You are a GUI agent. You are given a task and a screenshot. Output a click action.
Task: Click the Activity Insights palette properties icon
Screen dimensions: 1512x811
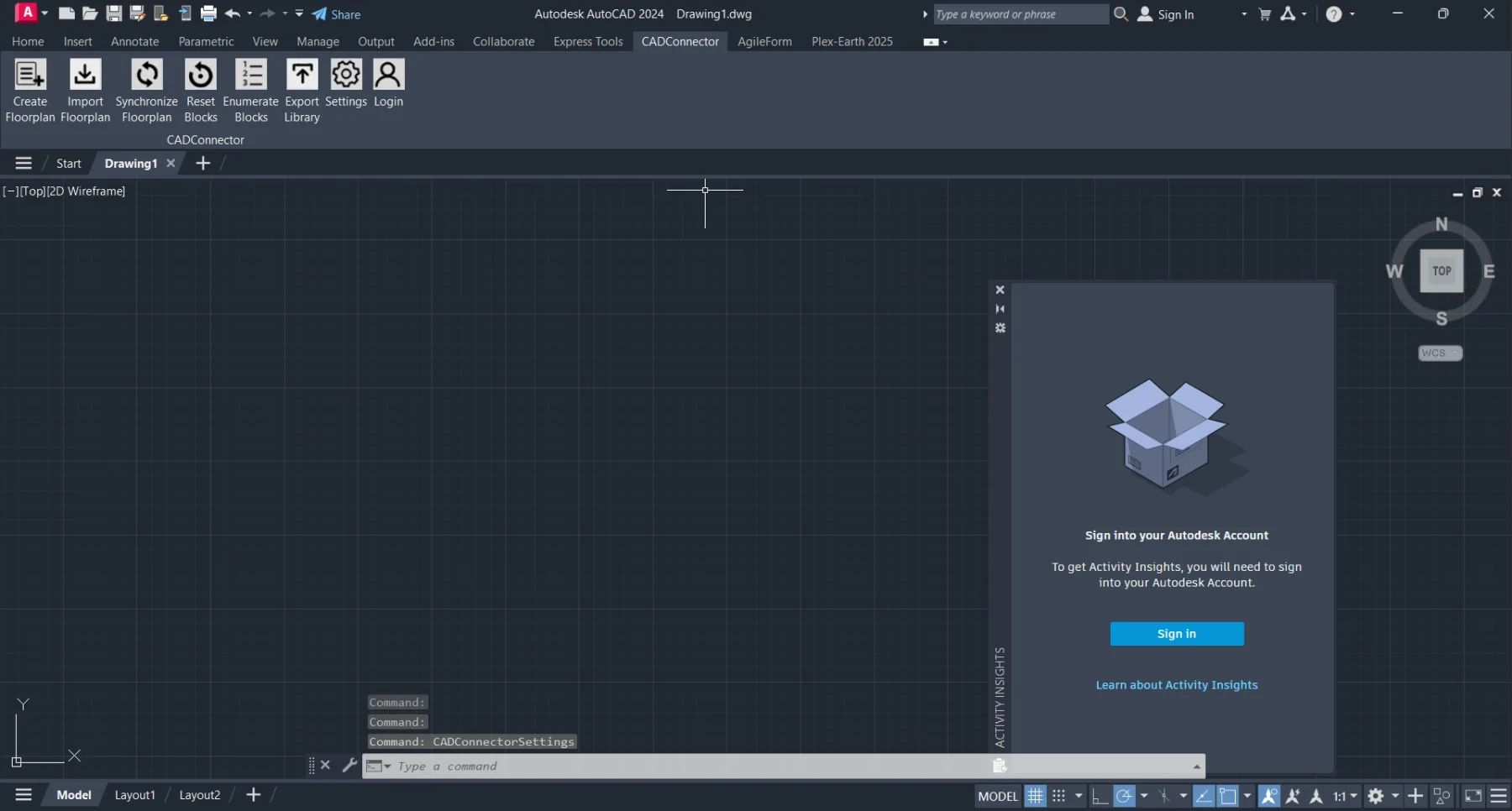1000,328
